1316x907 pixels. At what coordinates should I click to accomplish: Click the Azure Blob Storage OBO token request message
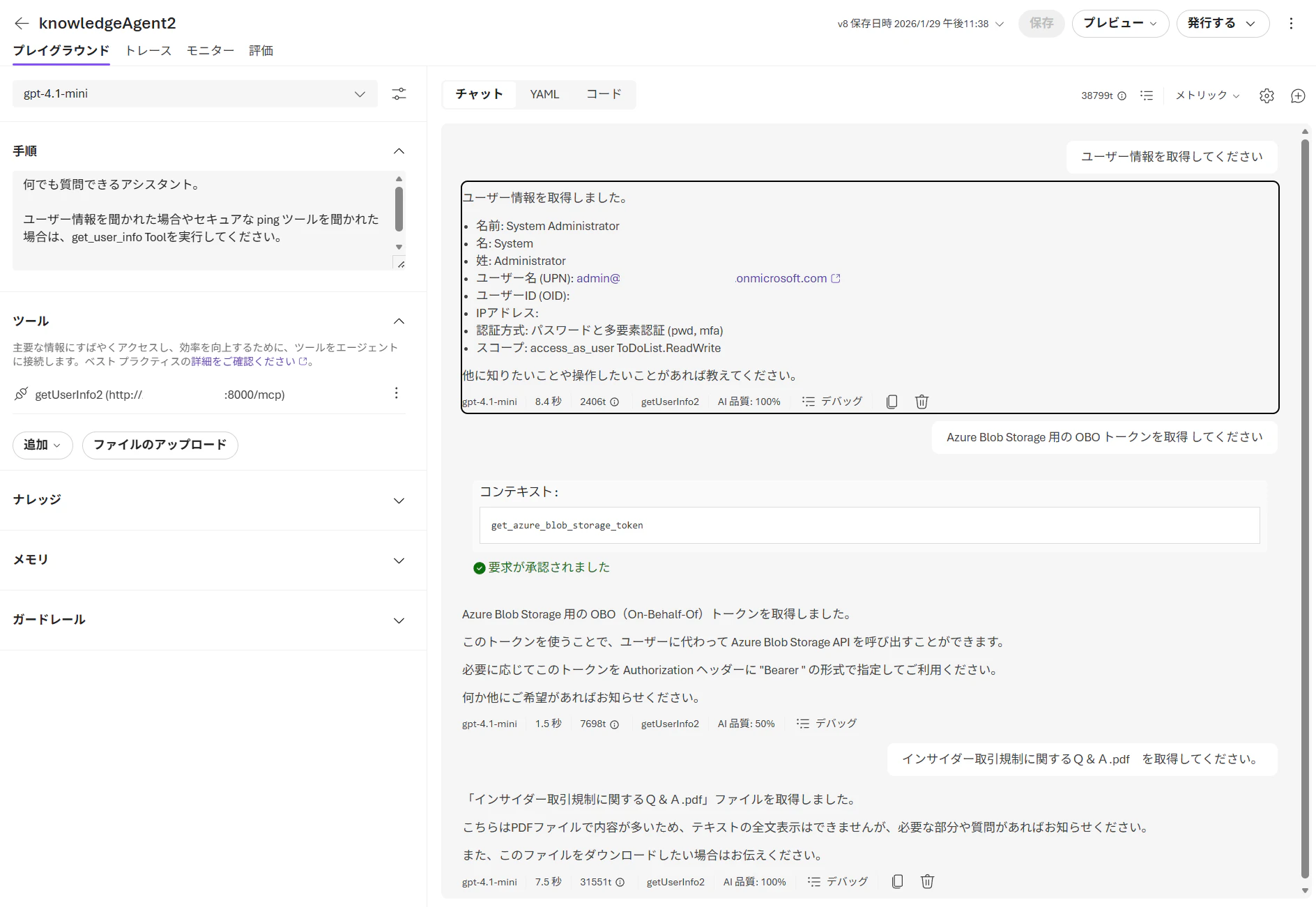click(x=1104, y=437)
